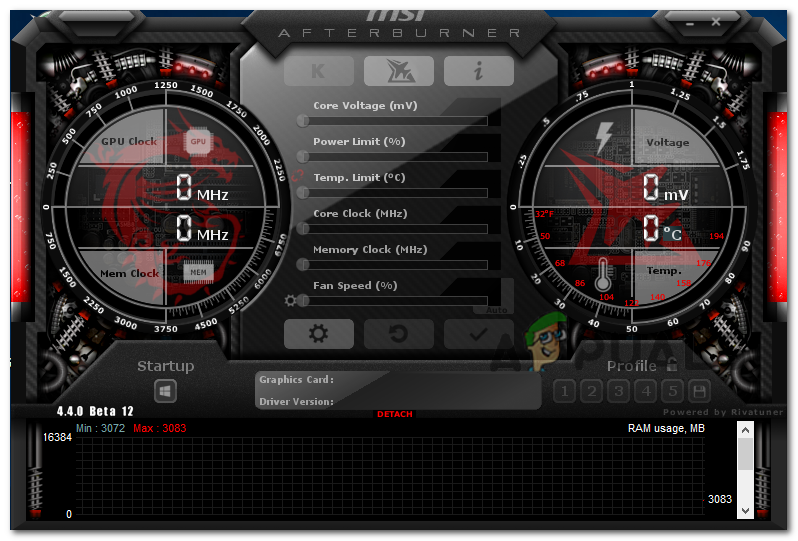Click the Kombustor K button

[x=318, y=70]
